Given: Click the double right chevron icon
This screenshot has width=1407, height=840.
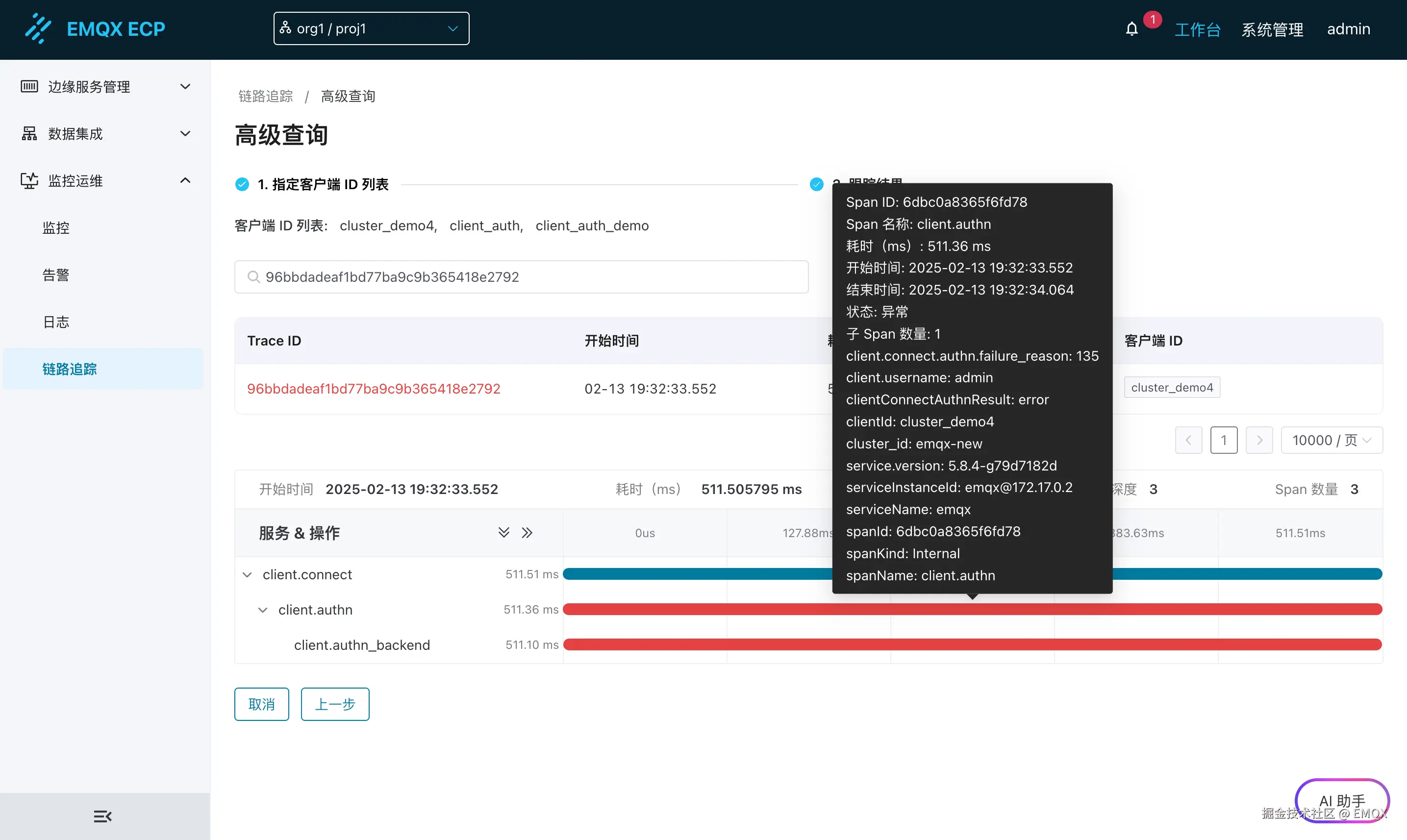Looking at the screenshot, I should (527, 533).
